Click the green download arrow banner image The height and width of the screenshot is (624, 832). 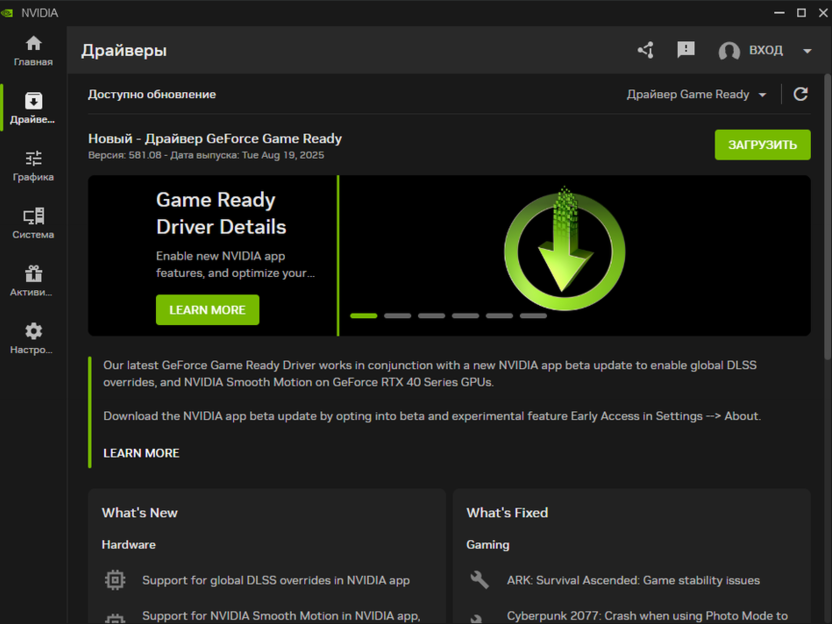point(565,246)
